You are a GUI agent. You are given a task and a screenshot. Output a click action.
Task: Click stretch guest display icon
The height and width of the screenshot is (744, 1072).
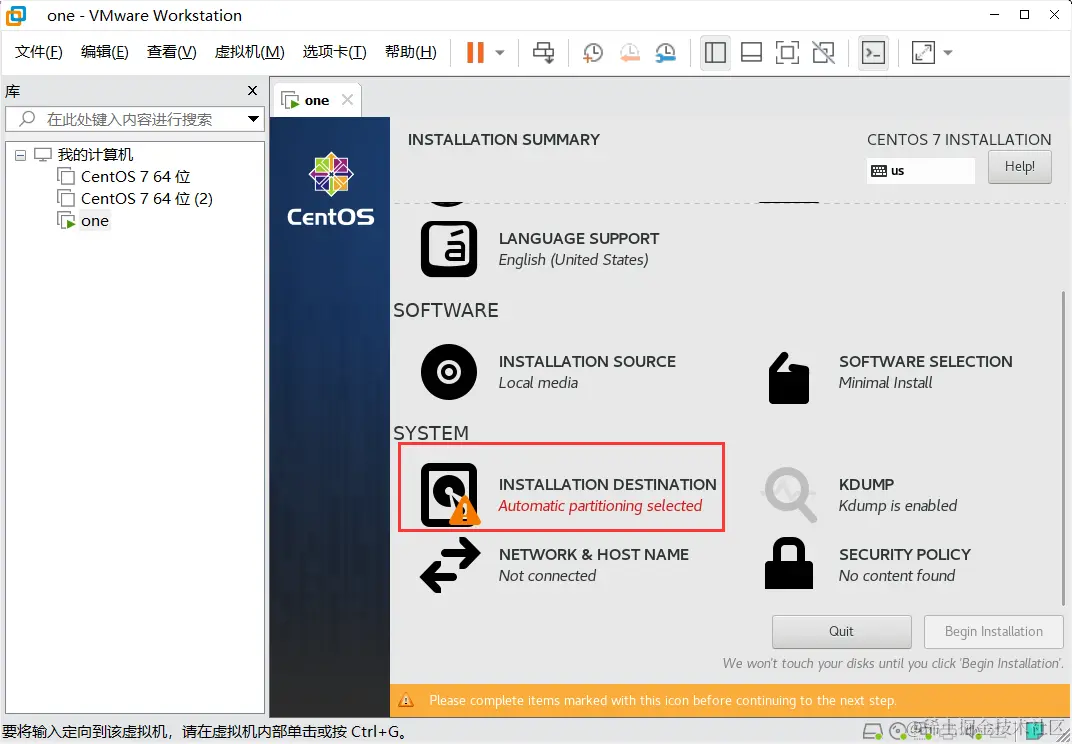tap(923, 53)
